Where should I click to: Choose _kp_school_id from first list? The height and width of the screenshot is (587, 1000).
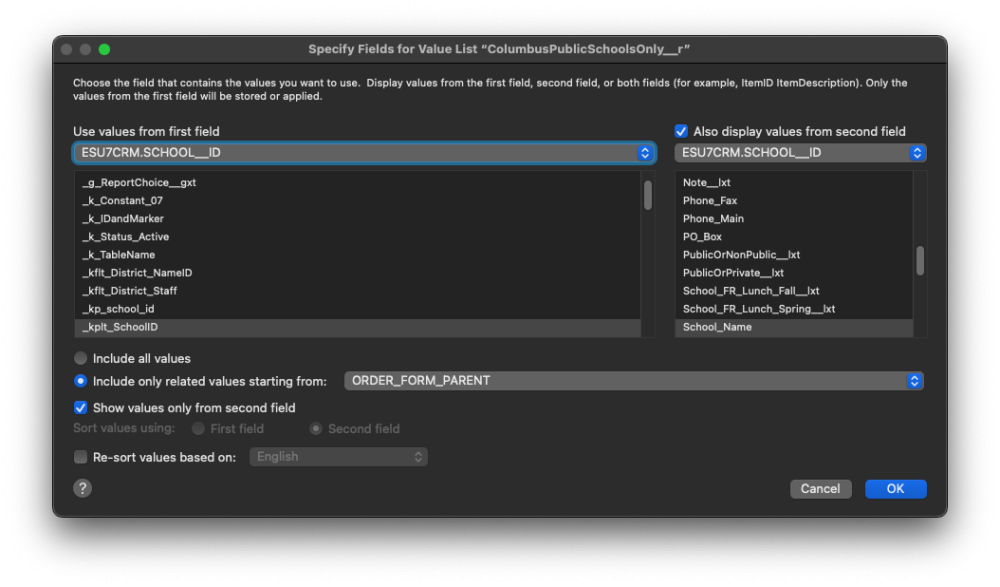118,309
